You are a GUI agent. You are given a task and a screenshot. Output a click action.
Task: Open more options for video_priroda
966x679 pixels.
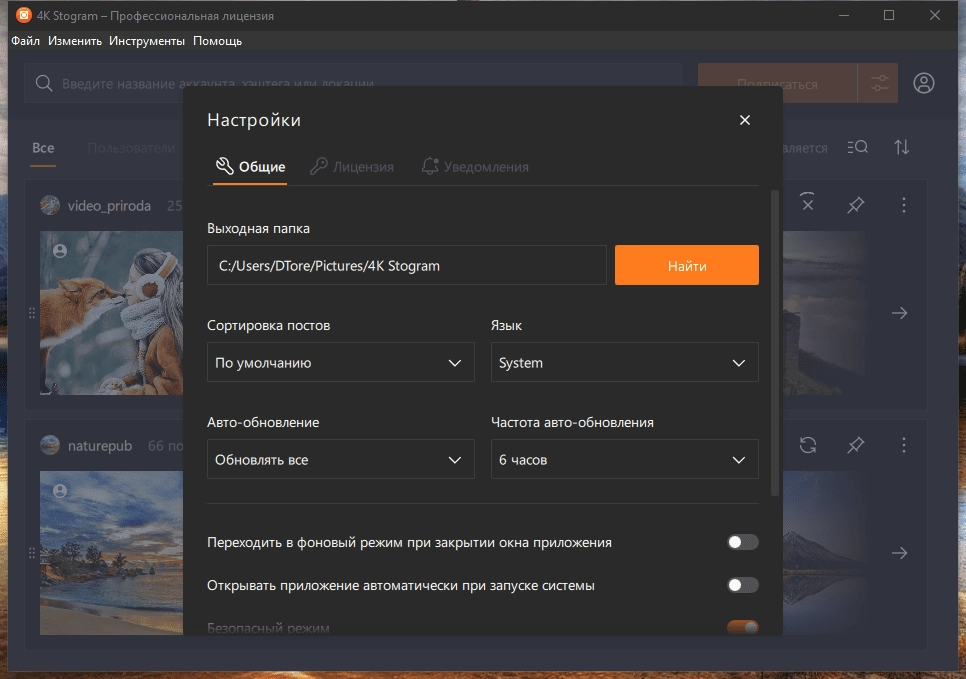[904, 205]
